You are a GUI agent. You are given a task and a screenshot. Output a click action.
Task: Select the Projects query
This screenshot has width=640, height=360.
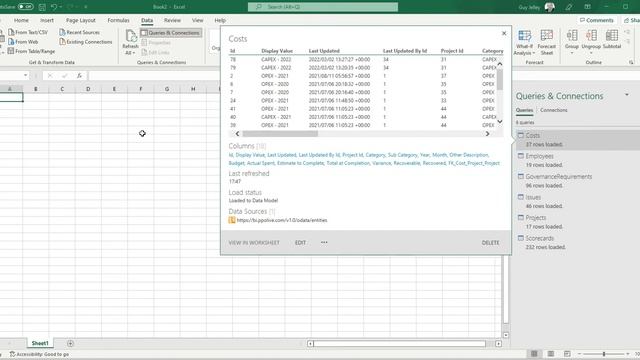click(x=578, y=222)
